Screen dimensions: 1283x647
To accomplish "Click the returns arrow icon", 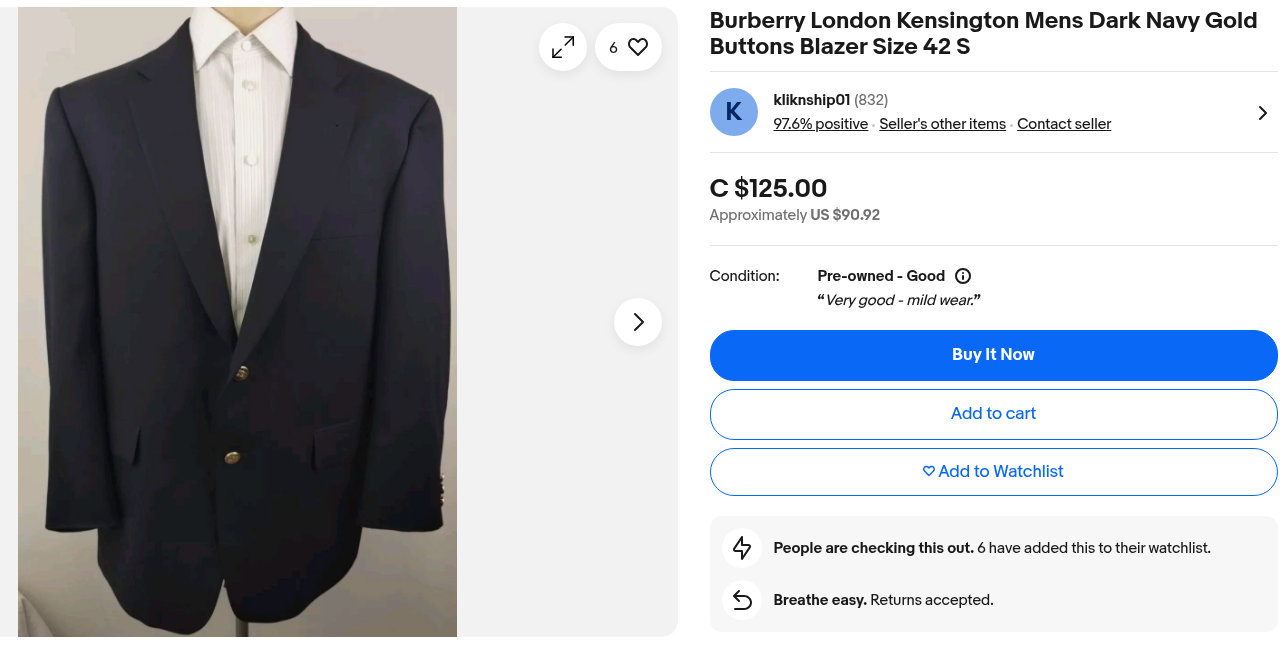I will (742, 600).
